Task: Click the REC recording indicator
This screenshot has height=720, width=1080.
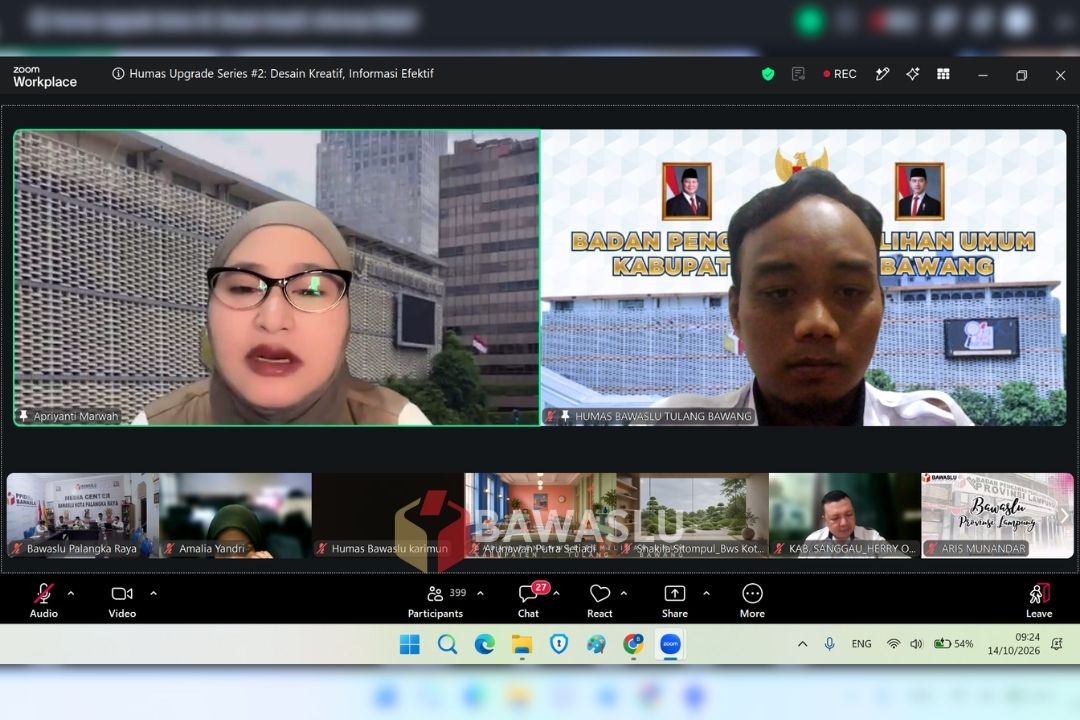Action: coord(840,74)
